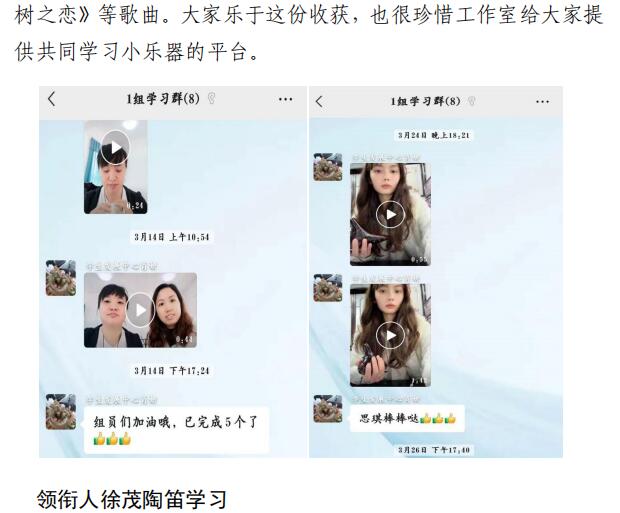620x513 pixels.
Task: Open three-dot menu in left chat
Action: click(285, 99)
